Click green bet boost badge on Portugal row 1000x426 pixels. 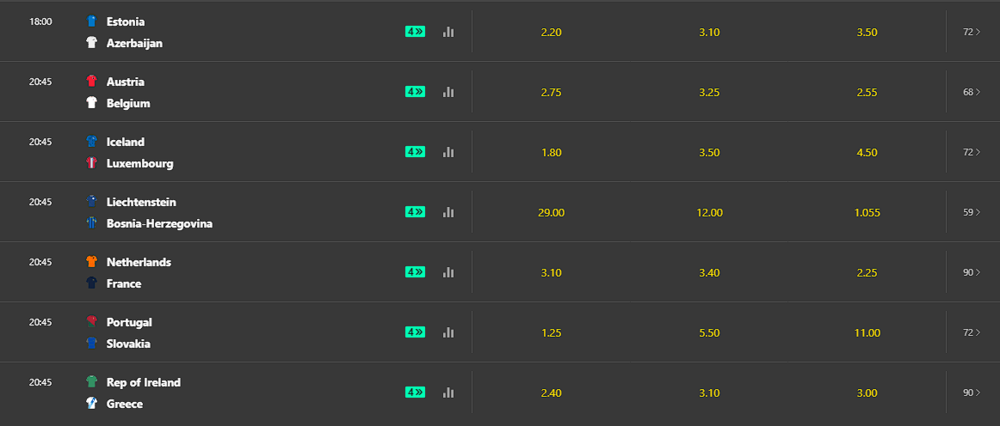415,332
